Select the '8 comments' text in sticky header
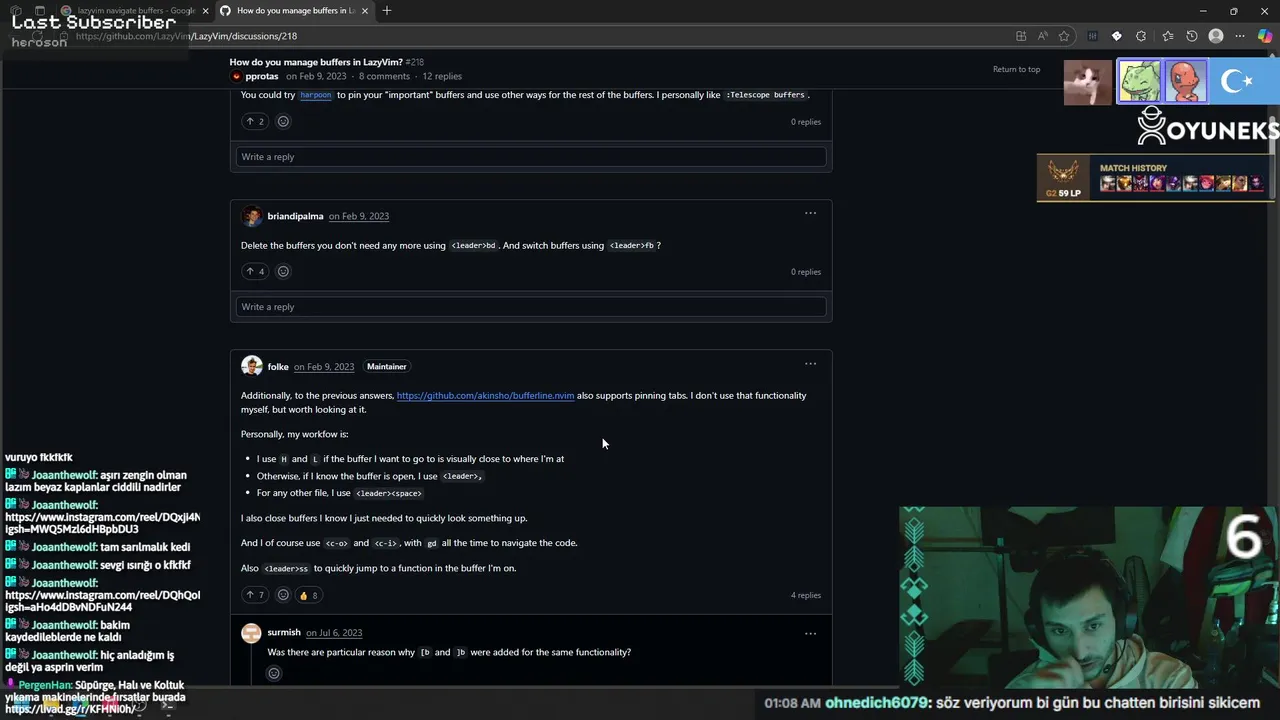 384,76
